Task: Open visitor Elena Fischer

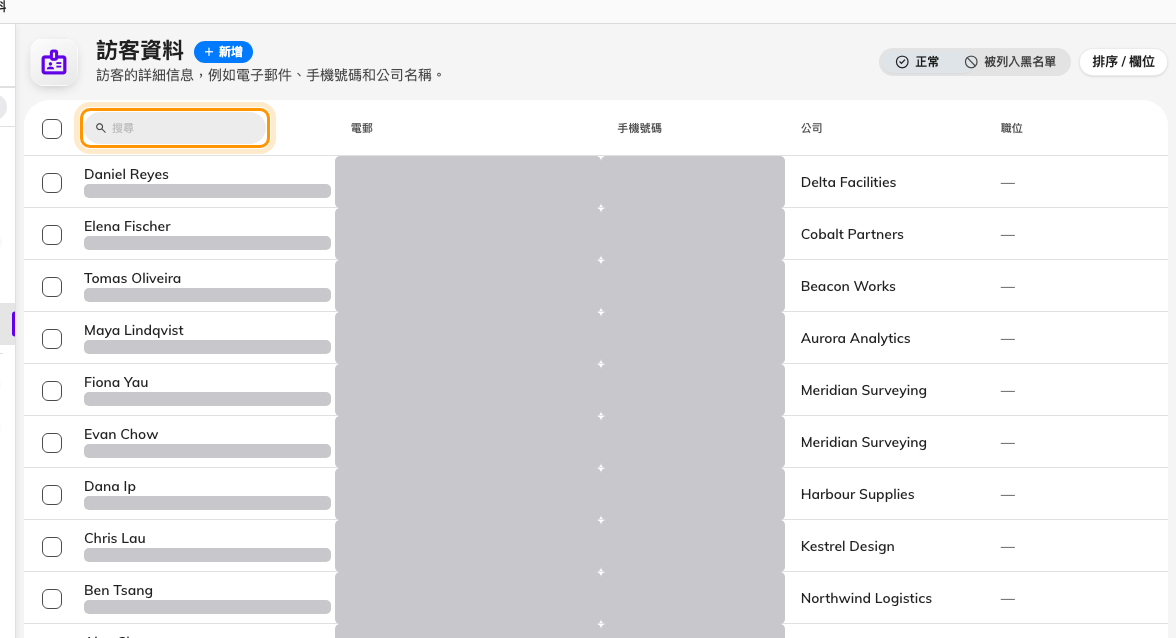Action: (128, 226)
